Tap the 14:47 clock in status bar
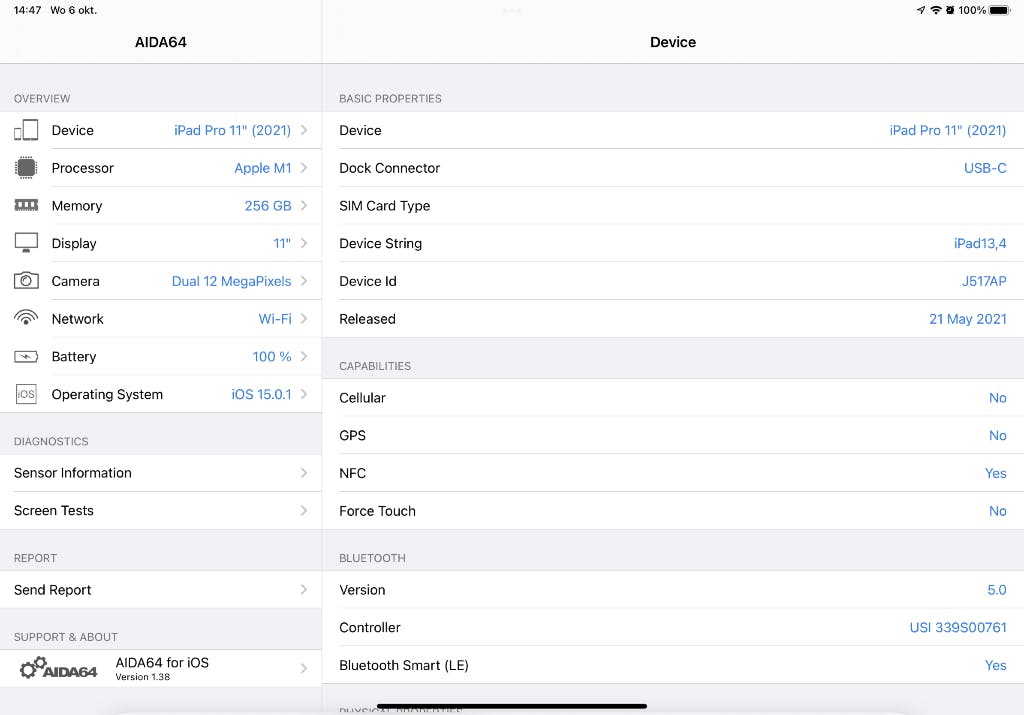Screen dimensions: 1024x715 click(27, 10)
